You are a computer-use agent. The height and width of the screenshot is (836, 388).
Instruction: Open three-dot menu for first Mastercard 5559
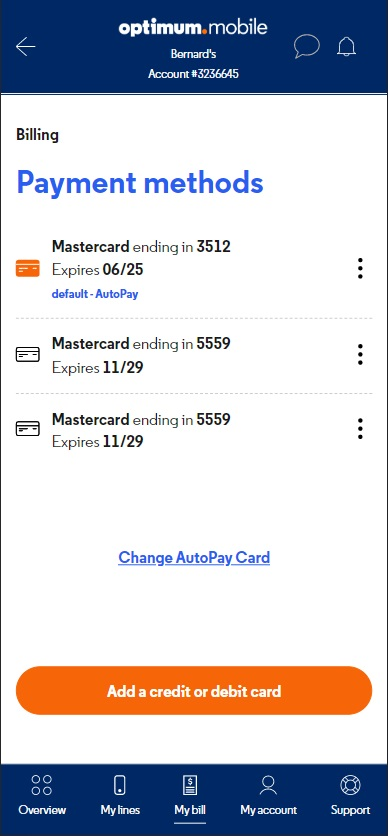coord(360,355)
